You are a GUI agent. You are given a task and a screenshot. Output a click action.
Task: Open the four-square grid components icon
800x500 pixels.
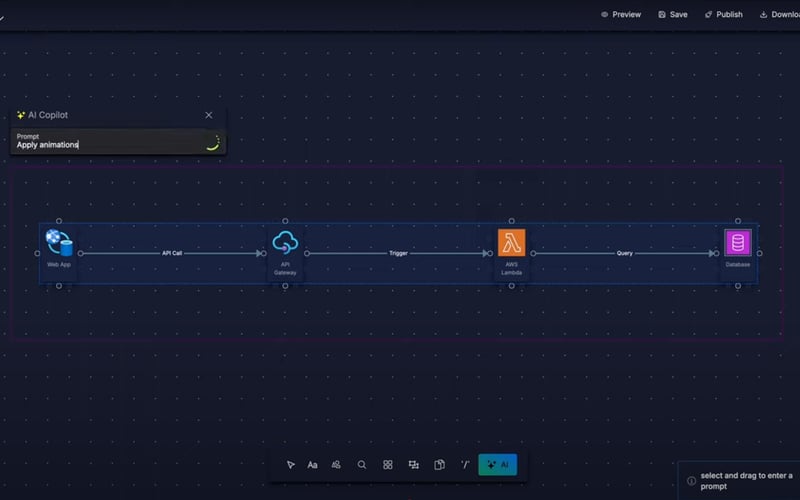click(x=388, y=465)
